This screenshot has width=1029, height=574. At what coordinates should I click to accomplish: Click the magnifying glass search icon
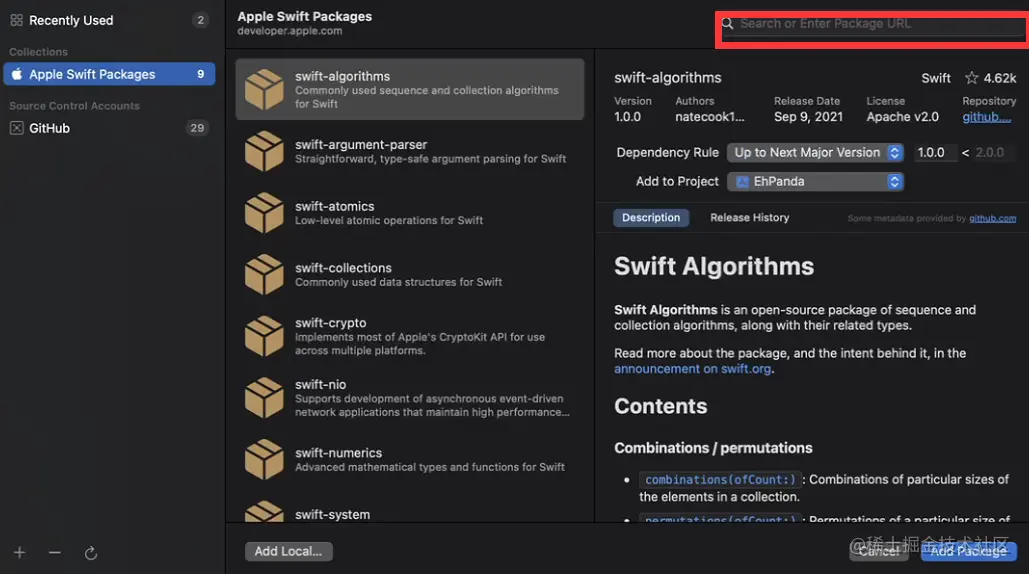point(727,24)
